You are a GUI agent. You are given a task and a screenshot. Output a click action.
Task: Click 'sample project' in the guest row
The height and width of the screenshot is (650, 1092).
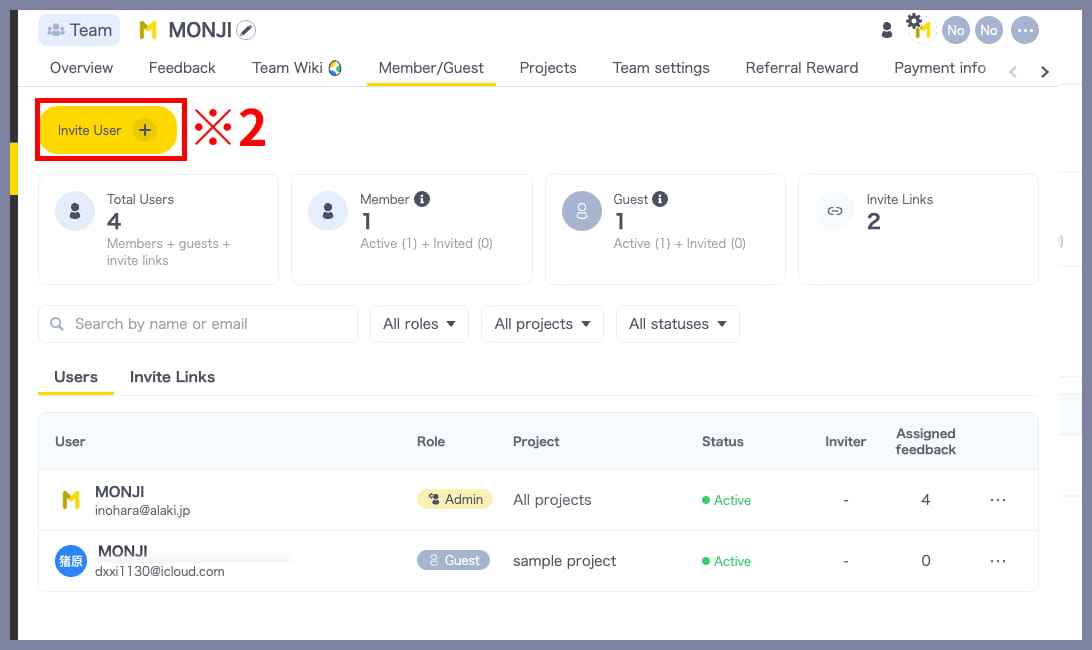point(565,561)
